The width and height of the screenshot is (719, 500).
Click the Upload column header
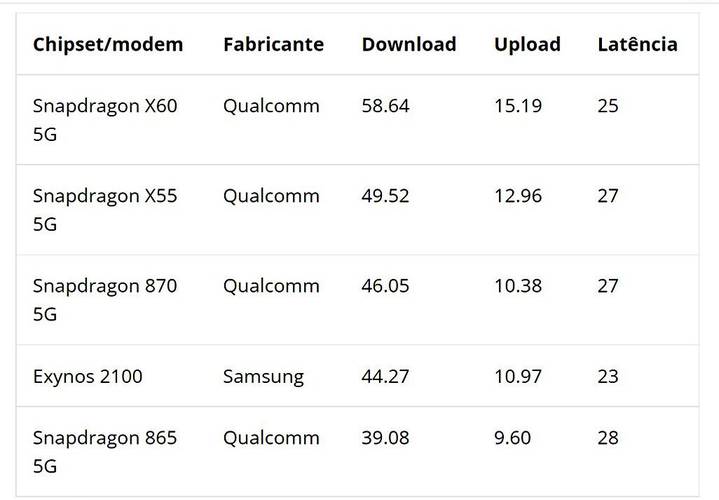(527, 45)
